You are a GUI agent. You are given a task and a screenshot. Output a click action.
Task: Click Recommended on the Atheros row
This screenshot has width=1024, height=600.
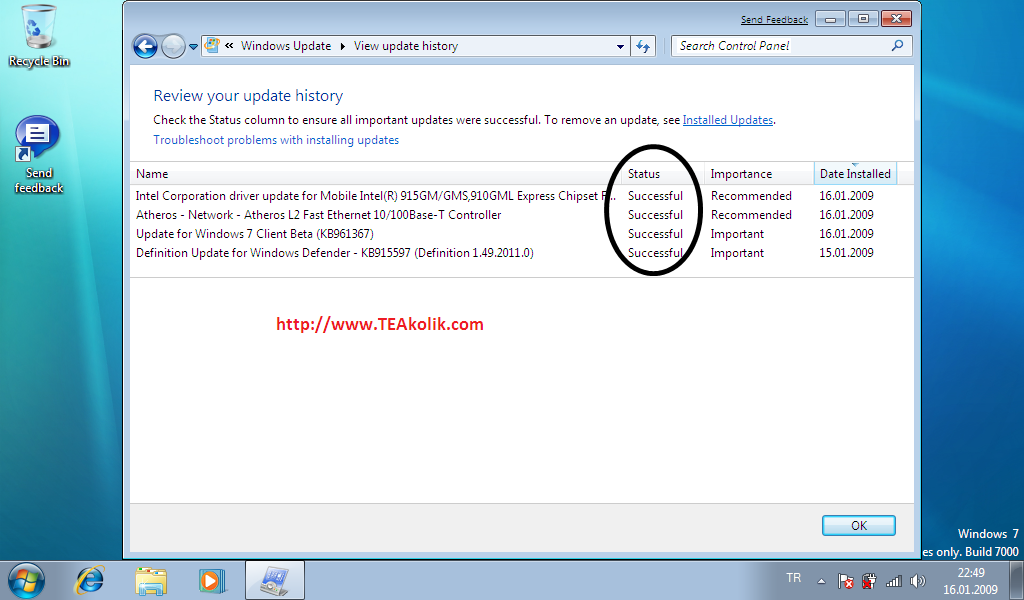pos(751,215)
